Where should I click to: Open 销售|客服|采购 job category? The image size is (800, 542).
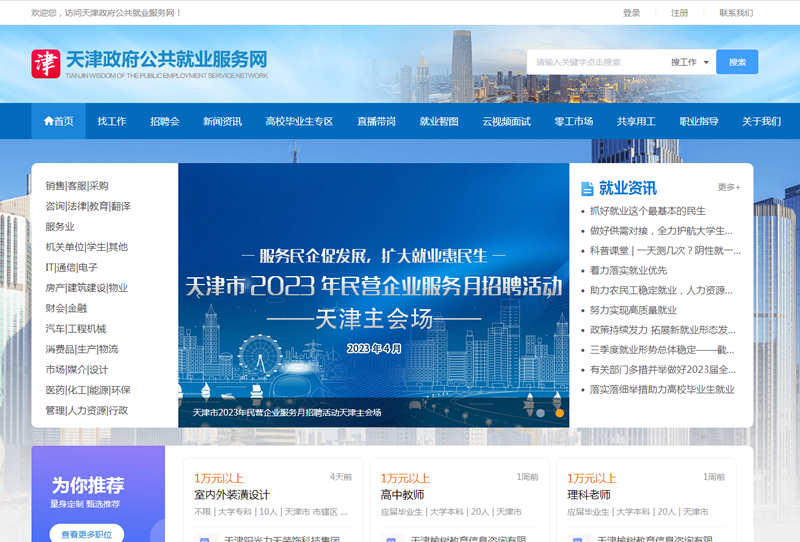[77, 186]
